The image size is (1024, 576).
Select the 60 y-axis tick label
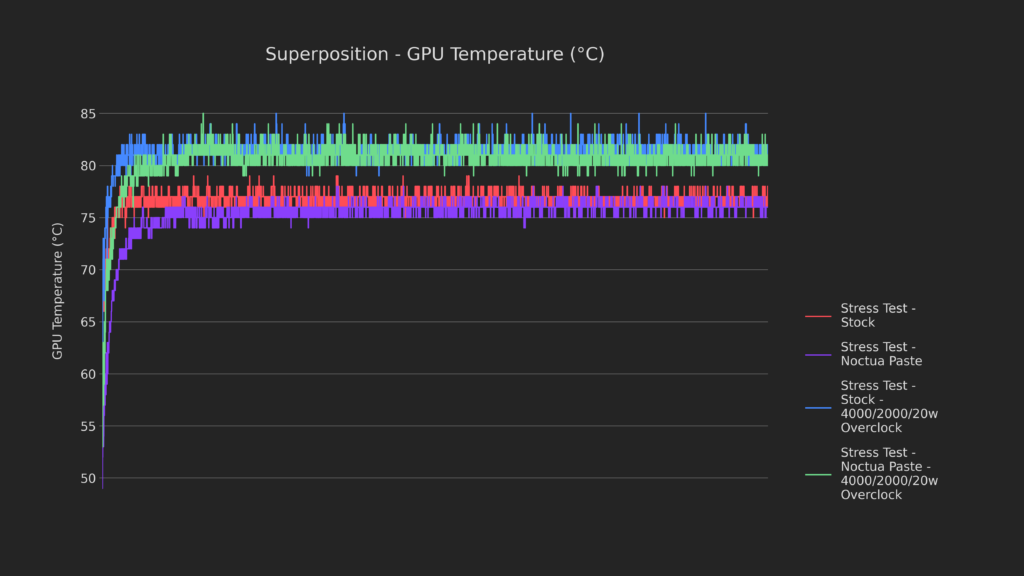coord(87,374)
